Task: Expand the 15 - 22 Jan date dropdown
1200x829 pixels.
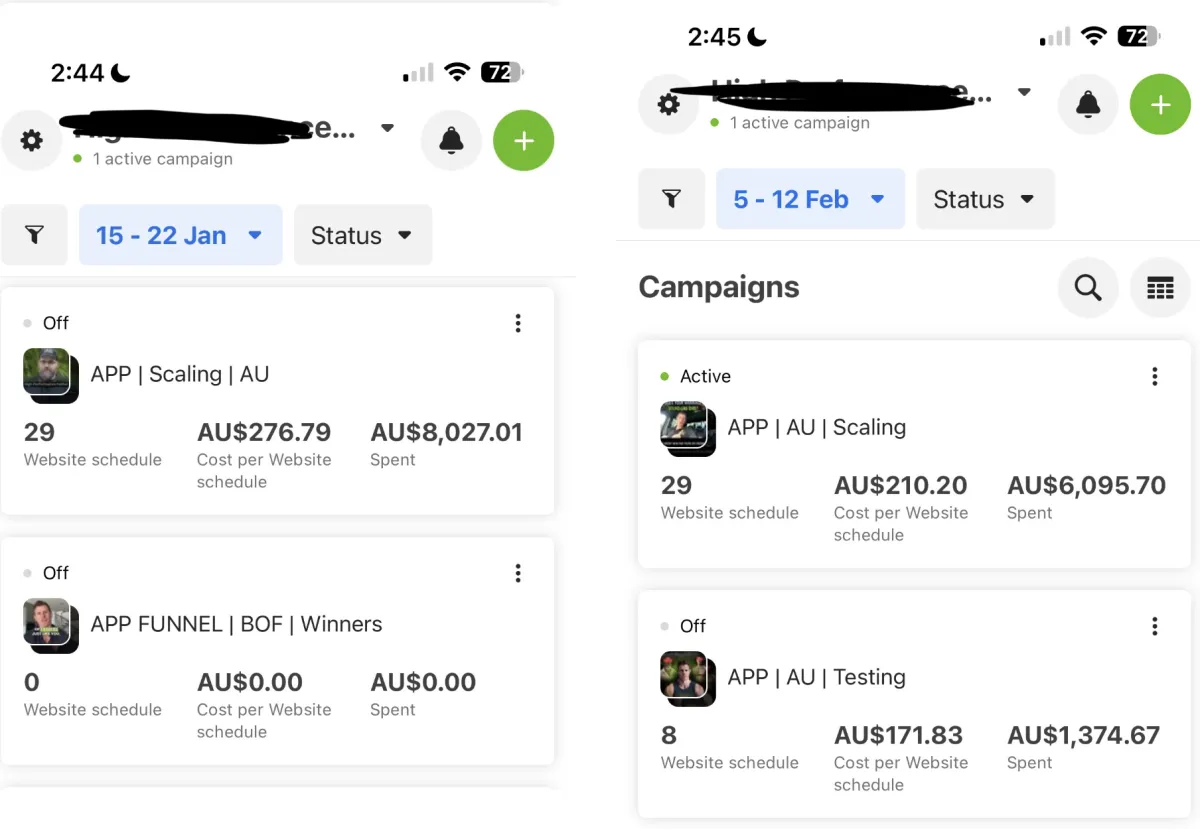Action: [181, 236]
